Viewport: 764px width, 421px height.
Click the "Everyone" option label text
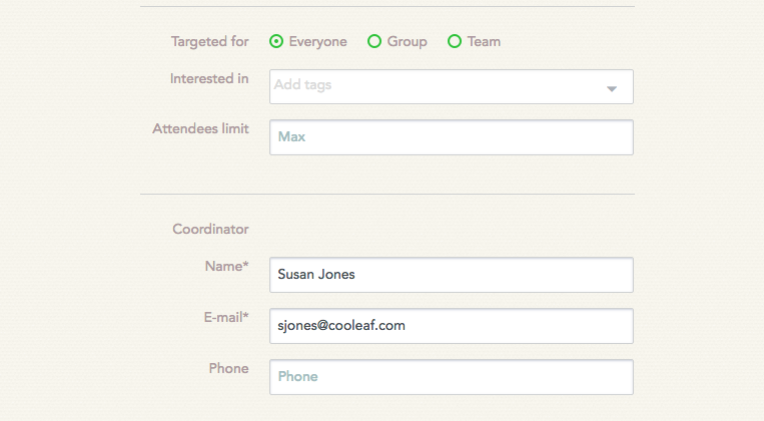(x=318, y=42)
